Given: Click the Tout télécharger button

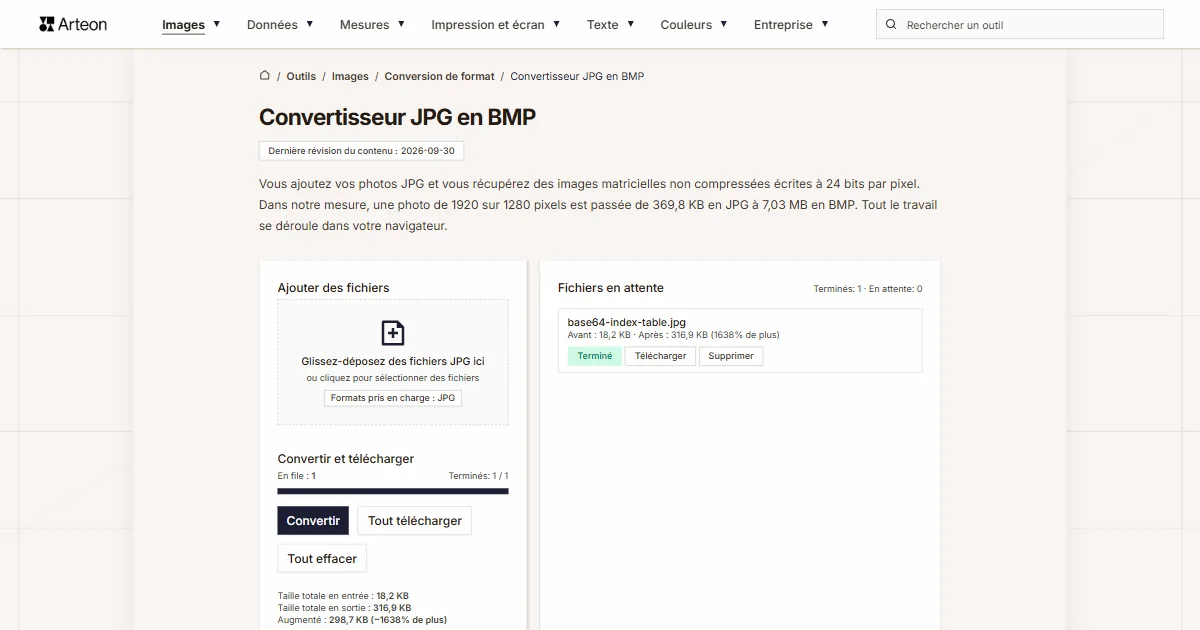Looking at the screenshot, I should [415, 520].
